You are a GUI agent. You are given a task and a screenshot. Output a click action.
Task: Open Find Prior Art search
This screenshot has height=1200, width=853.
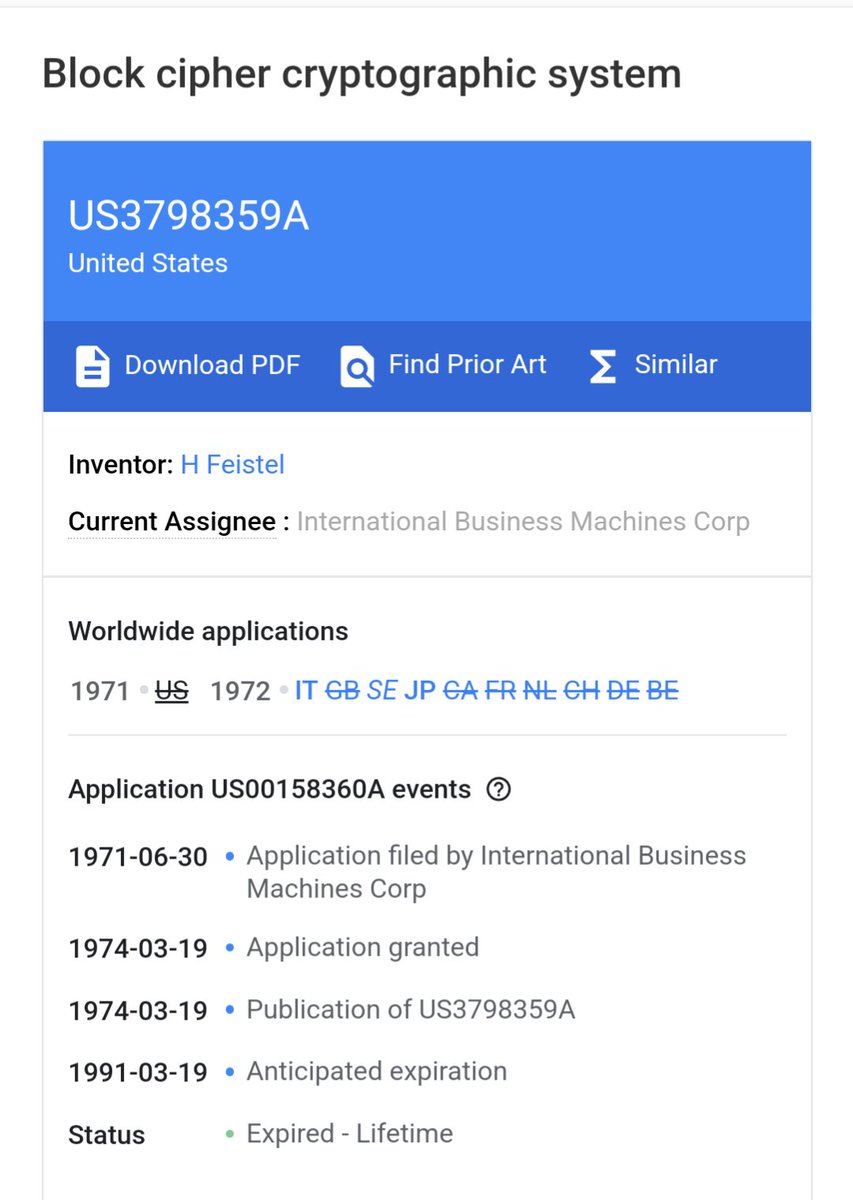(467, 365)
